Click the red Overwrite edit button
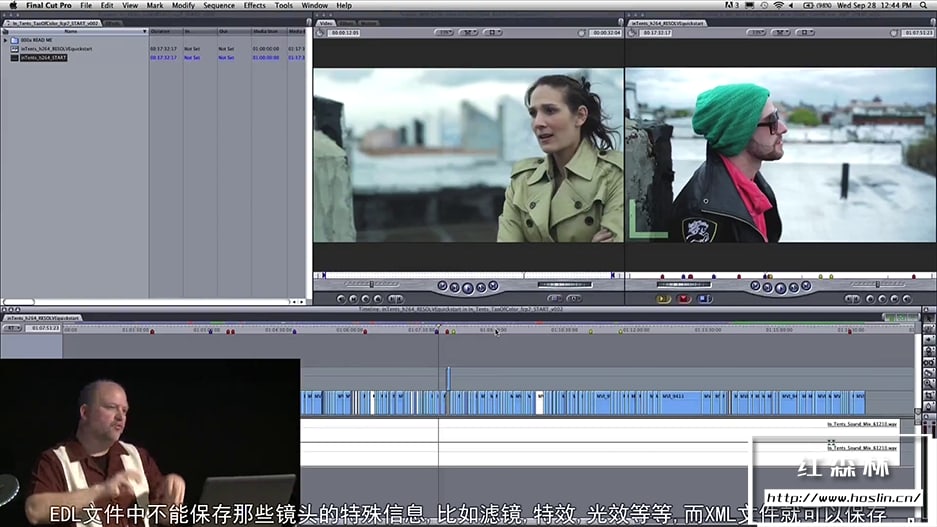The image size is (937, 527). point(684,299)
